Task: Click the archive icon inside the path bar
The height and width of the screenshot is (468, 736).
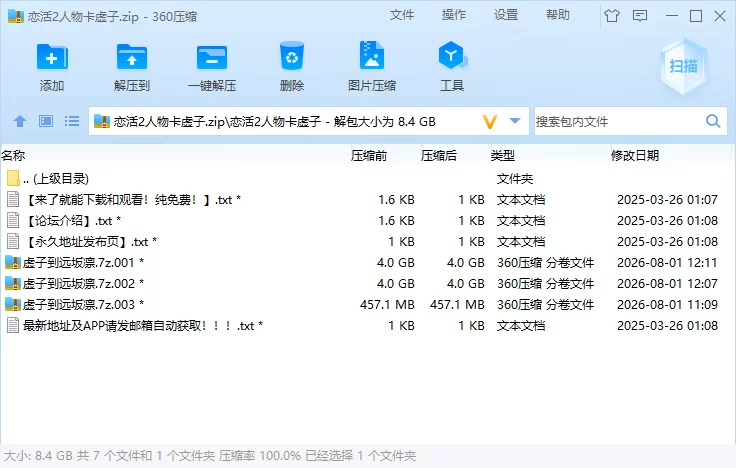Action: point(102,122)
